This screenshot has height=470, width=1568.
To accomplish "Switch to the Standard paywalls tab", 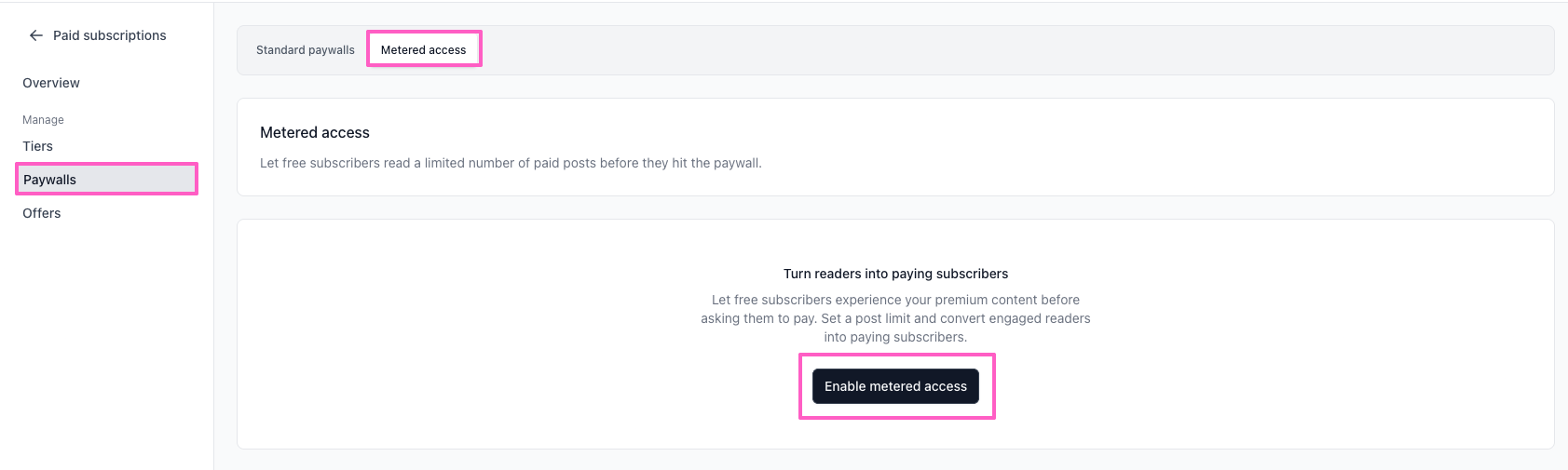I will [306, 50].
